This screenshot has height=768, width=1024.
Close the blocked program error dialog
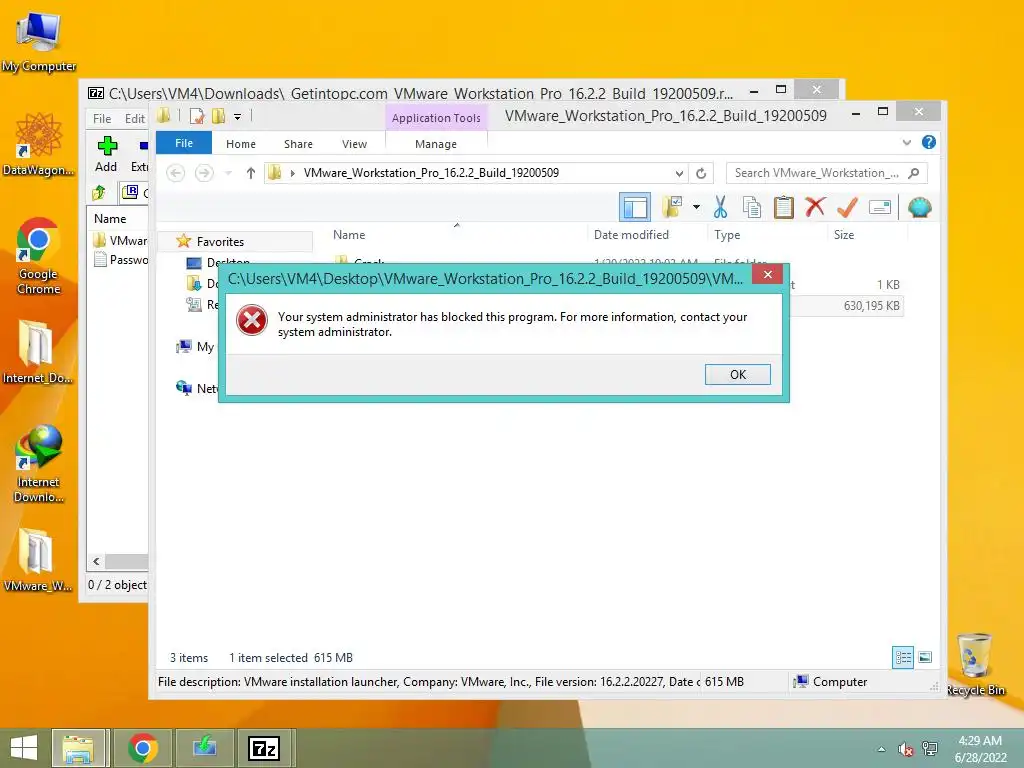click(x=767, y=274)
